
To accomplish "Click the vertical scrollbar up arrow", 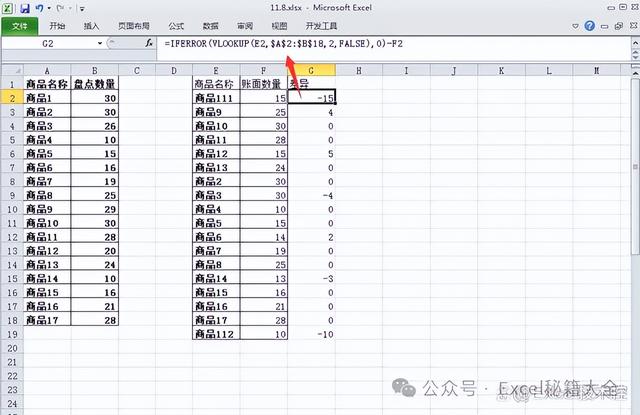I will coord(636,73).
